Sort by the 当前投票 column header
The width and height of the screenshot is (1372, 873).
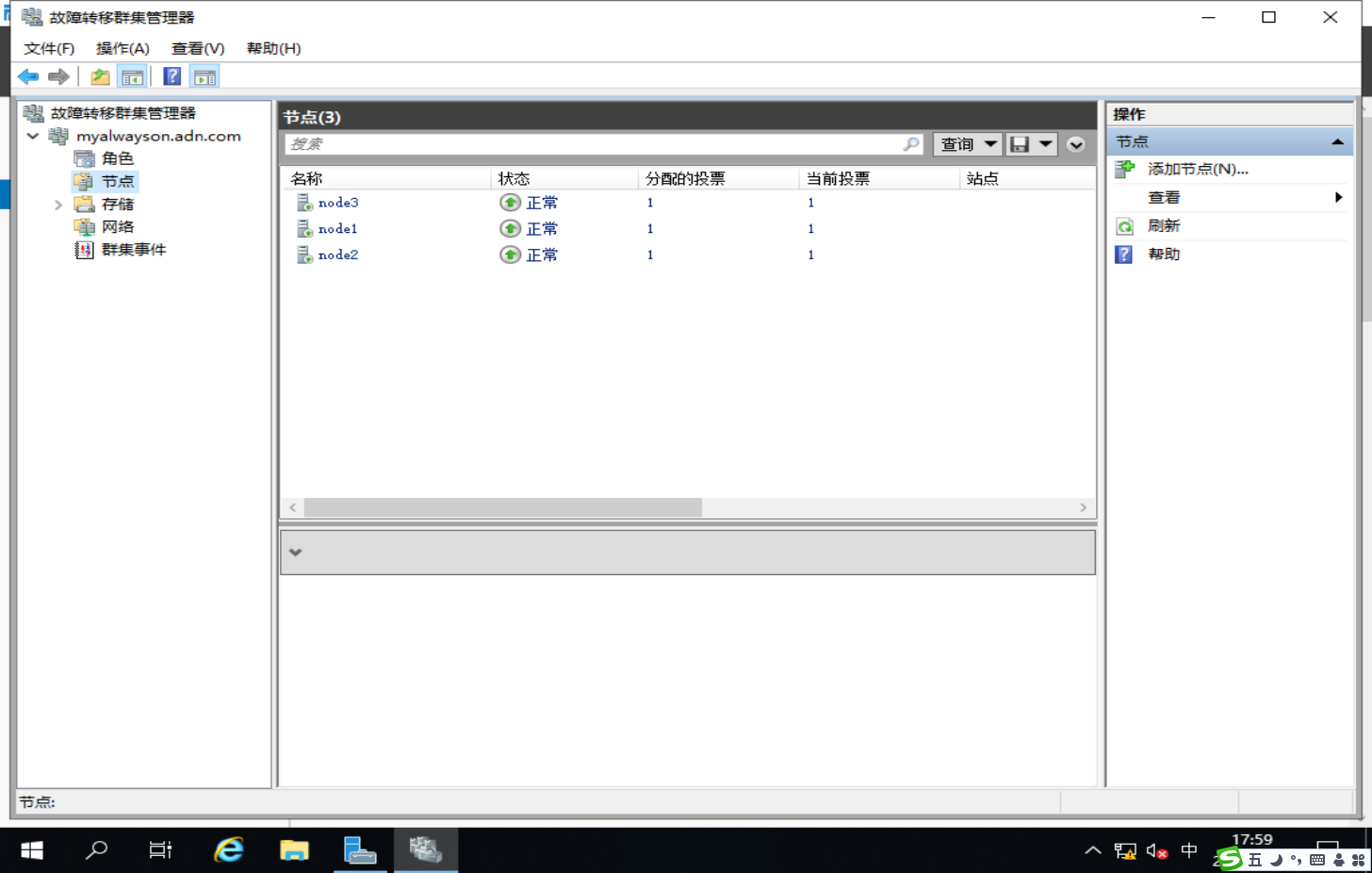(878, 178)
